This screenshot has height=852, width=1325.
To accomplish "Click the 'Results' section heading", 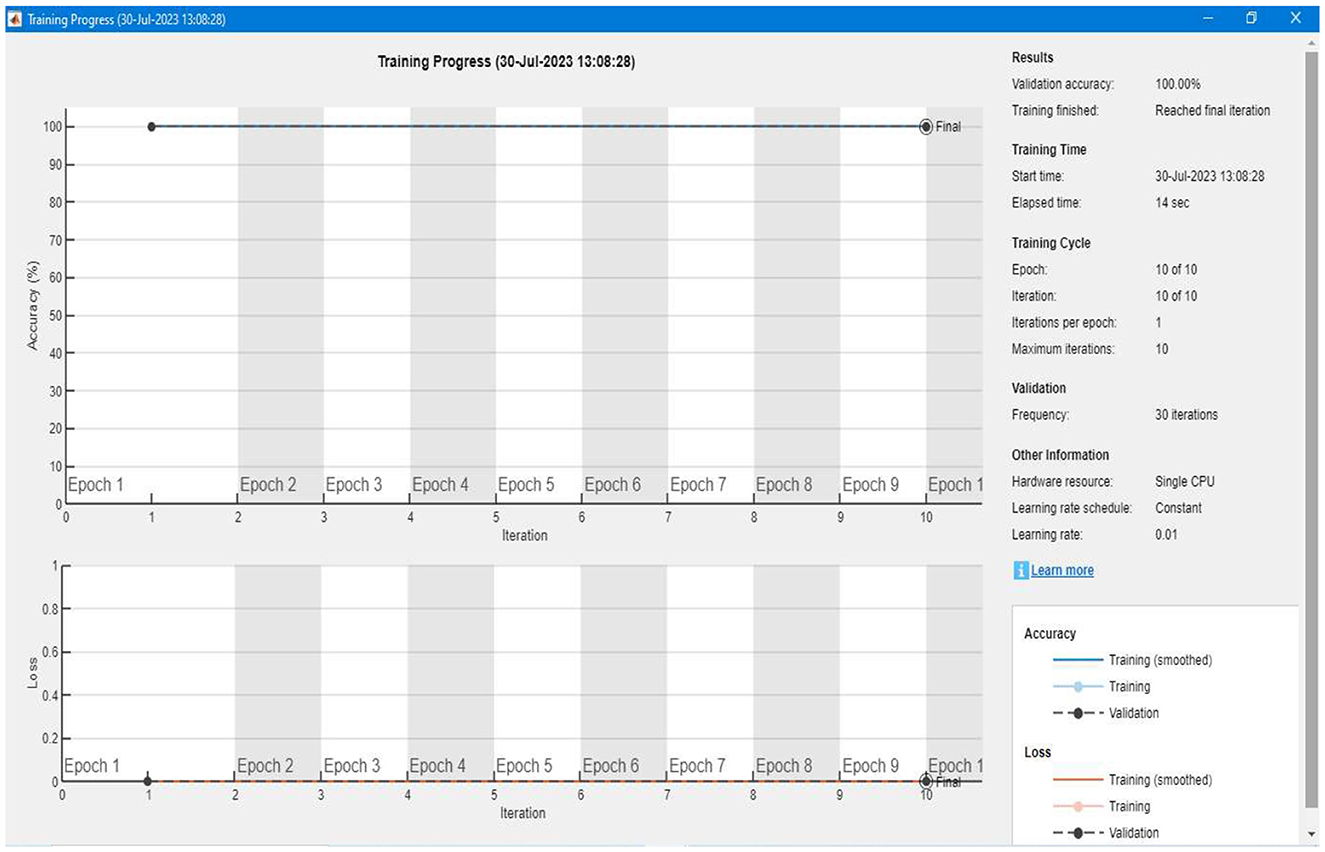I will pos(1033,58).
